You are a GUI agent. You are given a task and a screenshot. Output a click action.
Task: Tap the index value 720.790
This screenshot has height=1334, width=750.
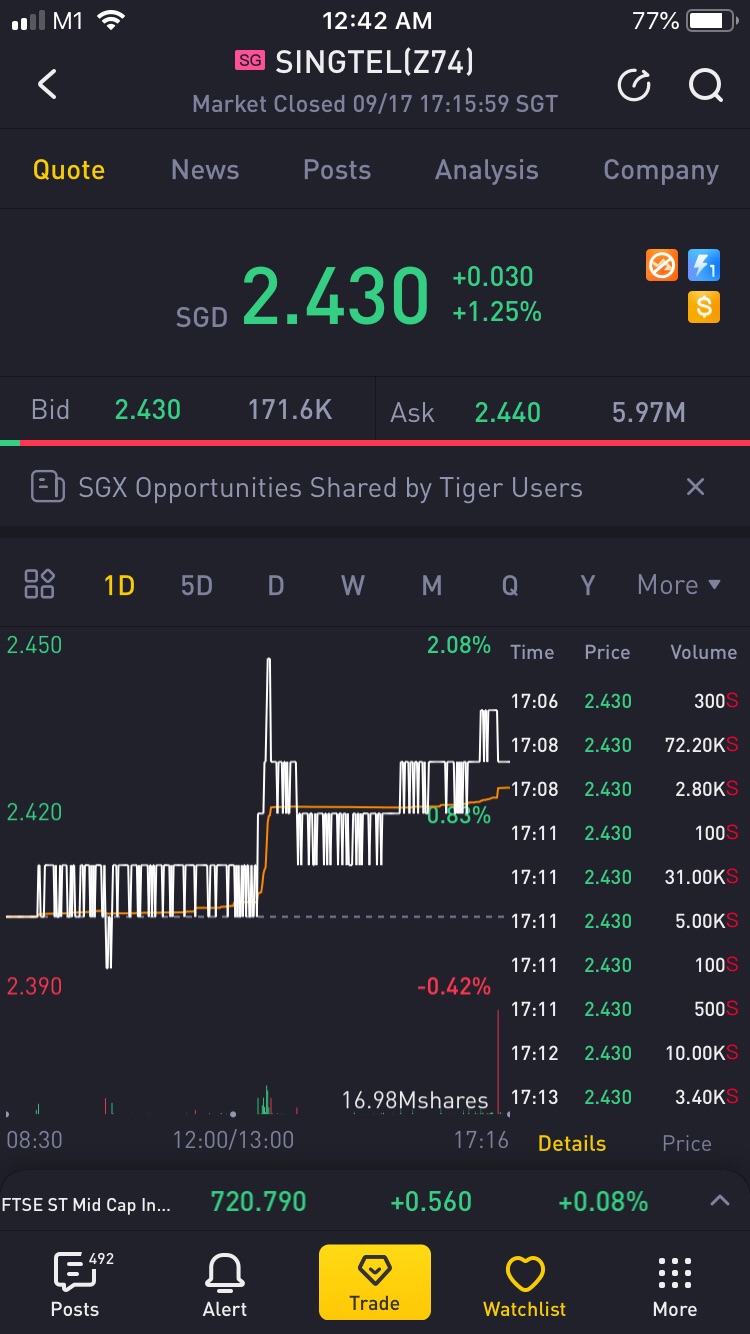[258, 1201]
